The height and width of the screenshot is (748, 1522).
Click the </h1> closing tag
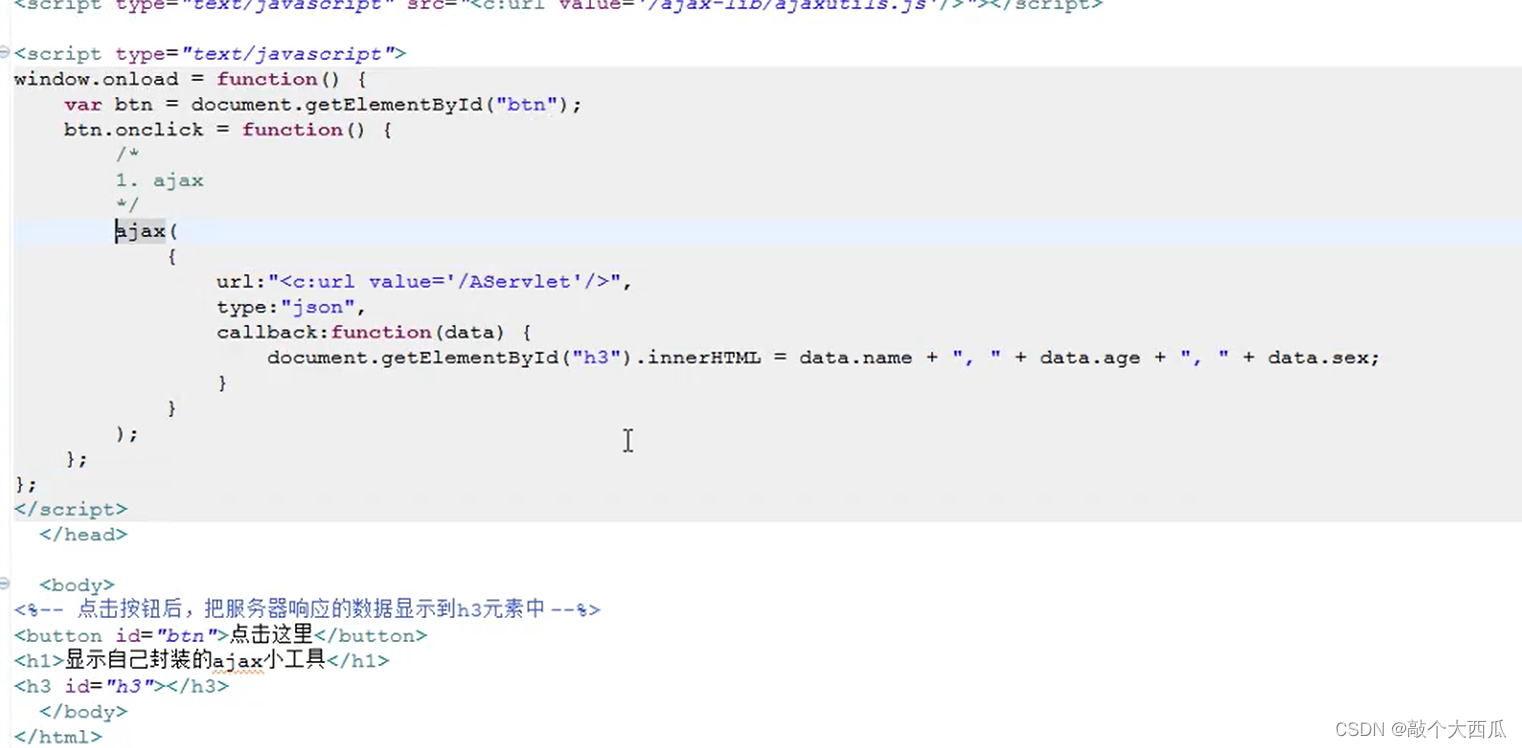[358, 660]
